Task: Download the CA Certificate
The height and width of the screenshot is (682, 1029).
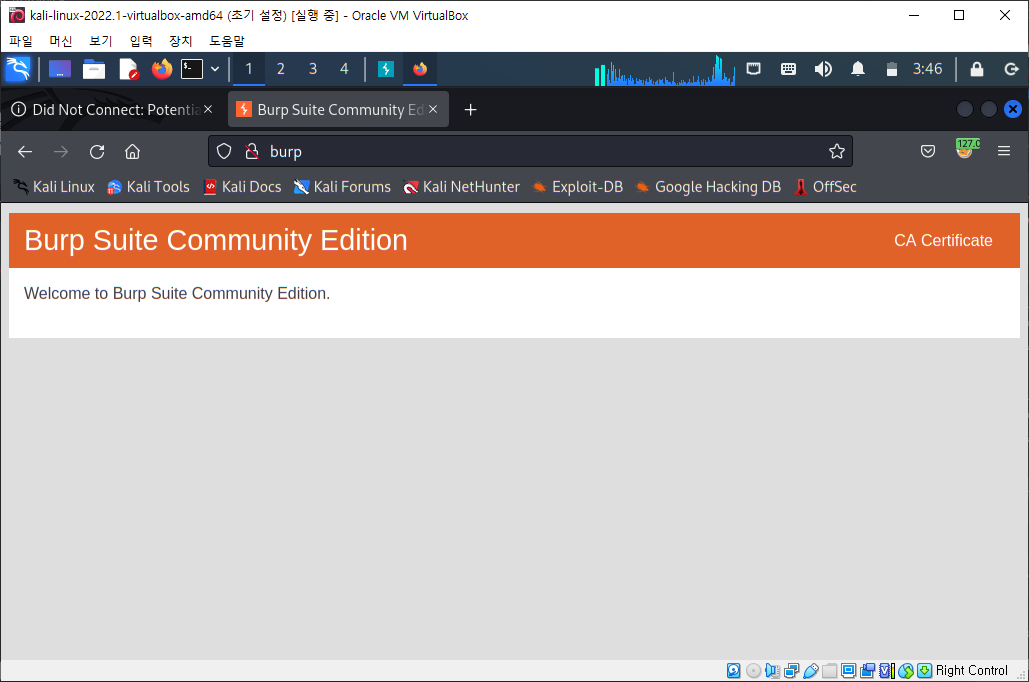Action: click(x=943, y=240)
